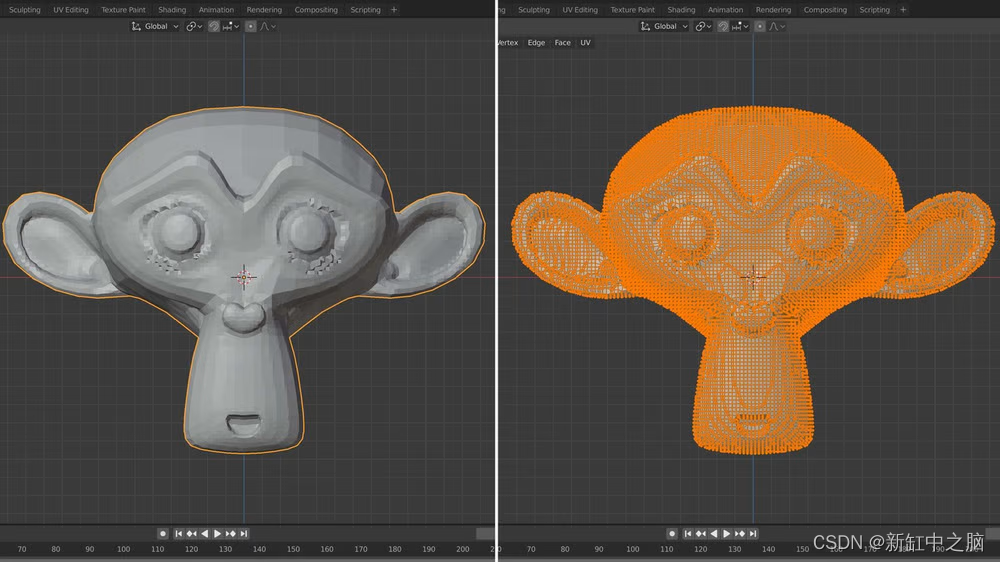Image resolution: width=1000 pixels, height=562 pixels.
Task: Toggle proportional editing in left window
Action: pyautogui.click(x=251, y=26)
